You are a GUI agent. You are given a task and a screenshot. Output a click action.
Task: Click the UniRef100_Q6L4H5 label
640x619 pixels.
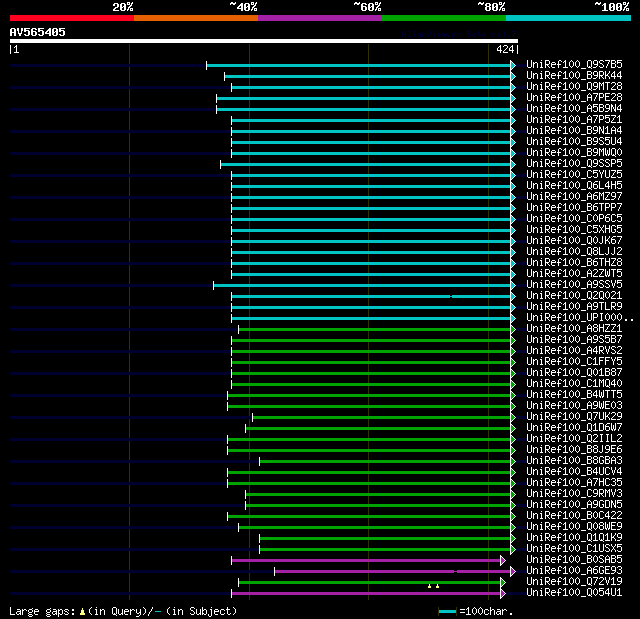(x=574, y=186)
